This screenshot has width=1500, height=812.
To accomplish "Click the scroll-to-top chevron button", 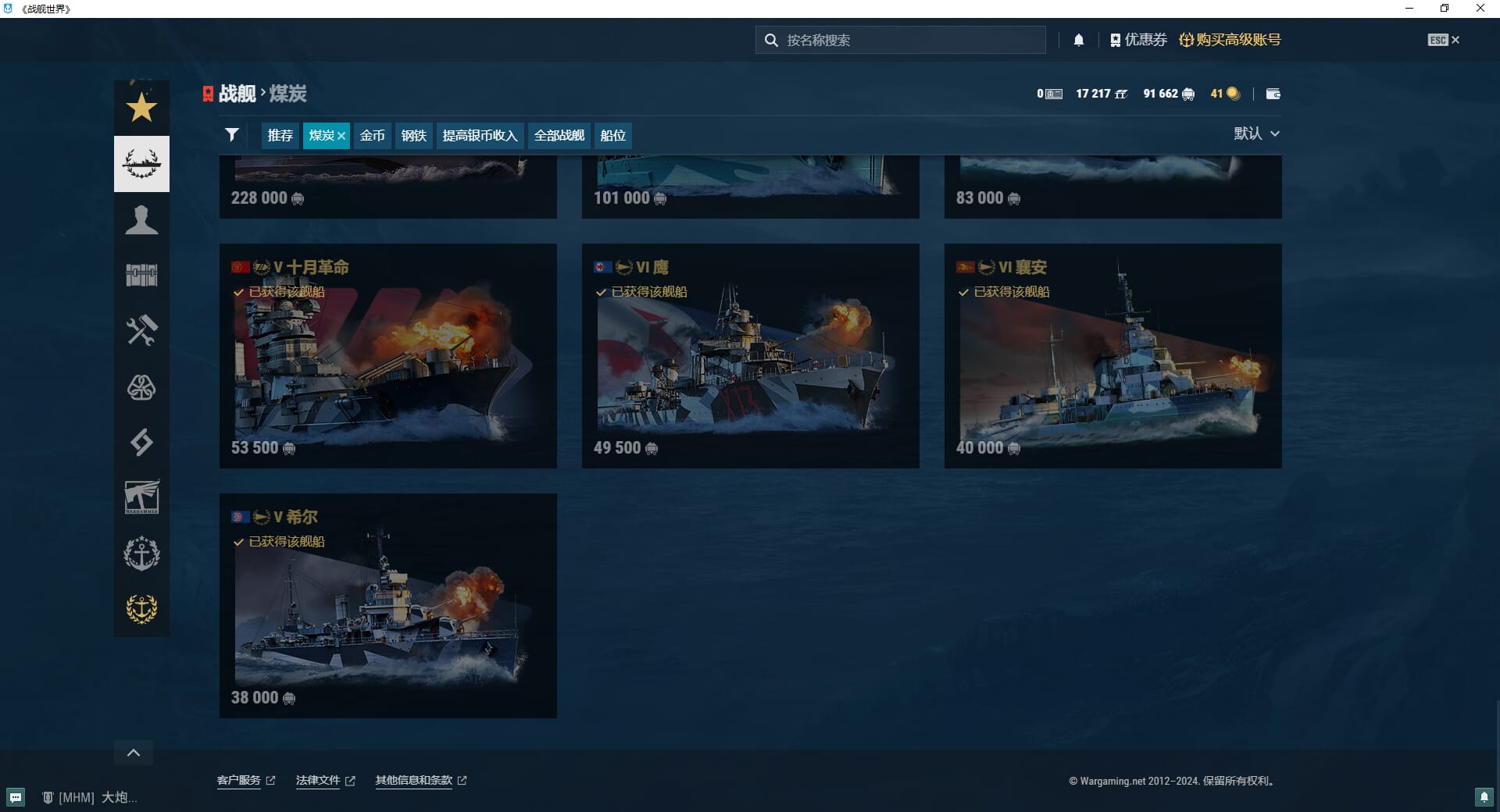I will click(134, 753).
